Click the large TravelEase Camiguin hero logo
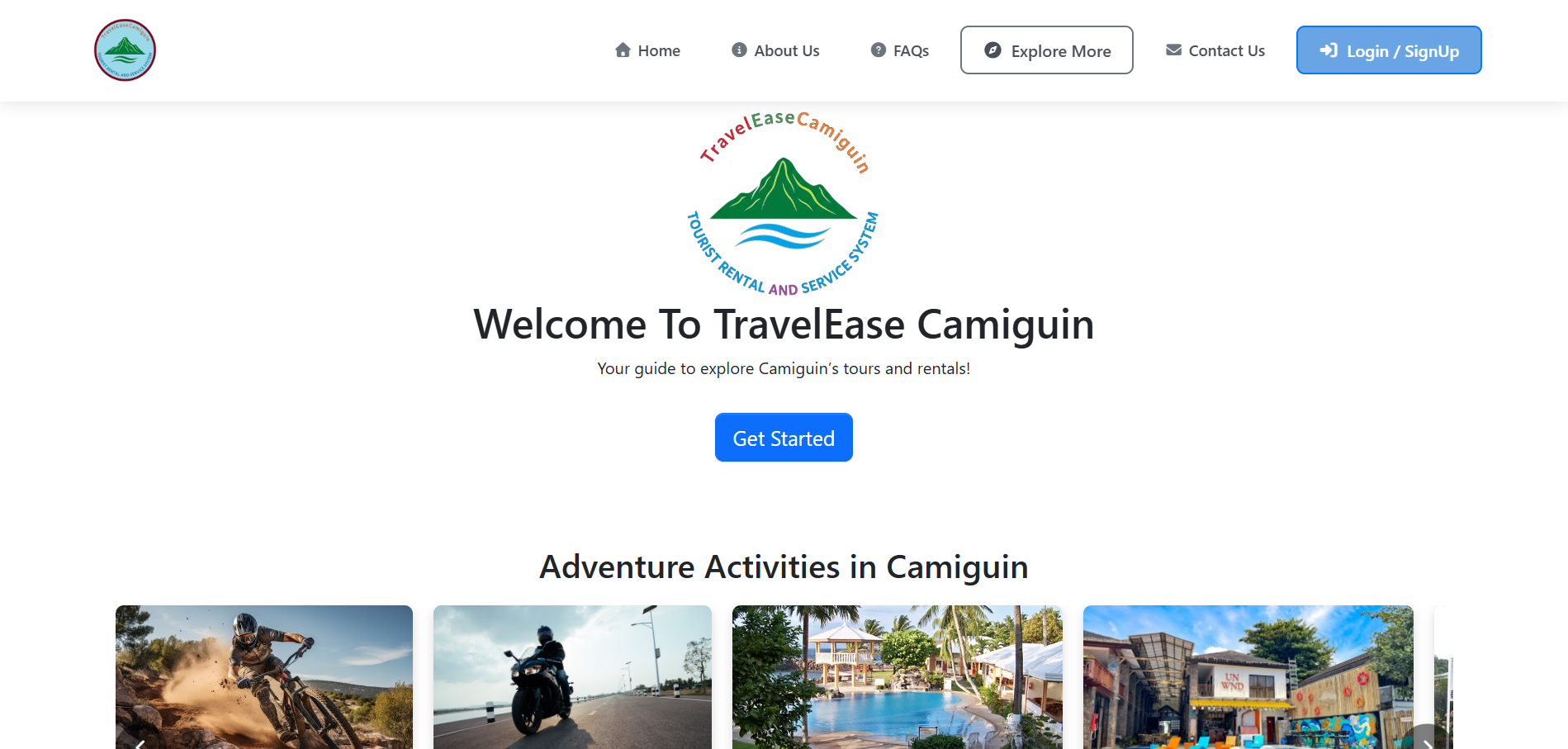 (784, 204)
